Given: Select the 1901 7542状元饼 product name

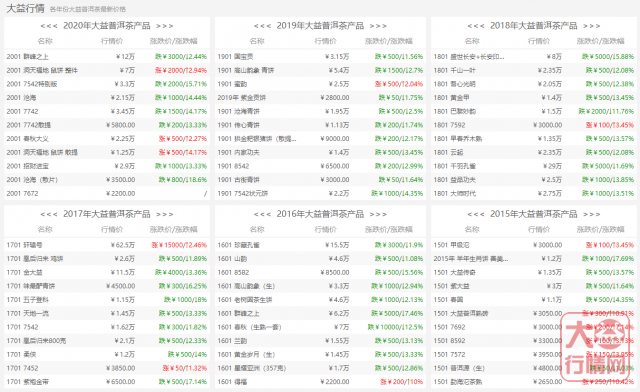Looking at the screenshot, I should tap(243, 194).
